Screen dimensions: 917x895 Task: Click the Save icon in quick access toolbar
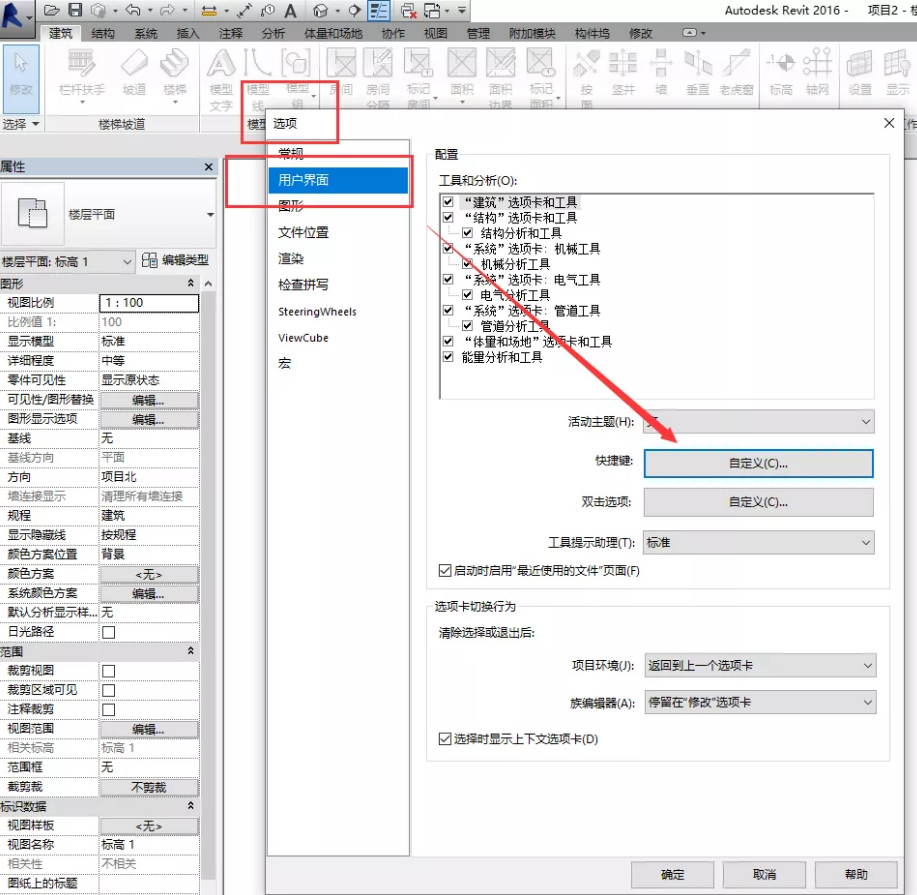point(75,10)
